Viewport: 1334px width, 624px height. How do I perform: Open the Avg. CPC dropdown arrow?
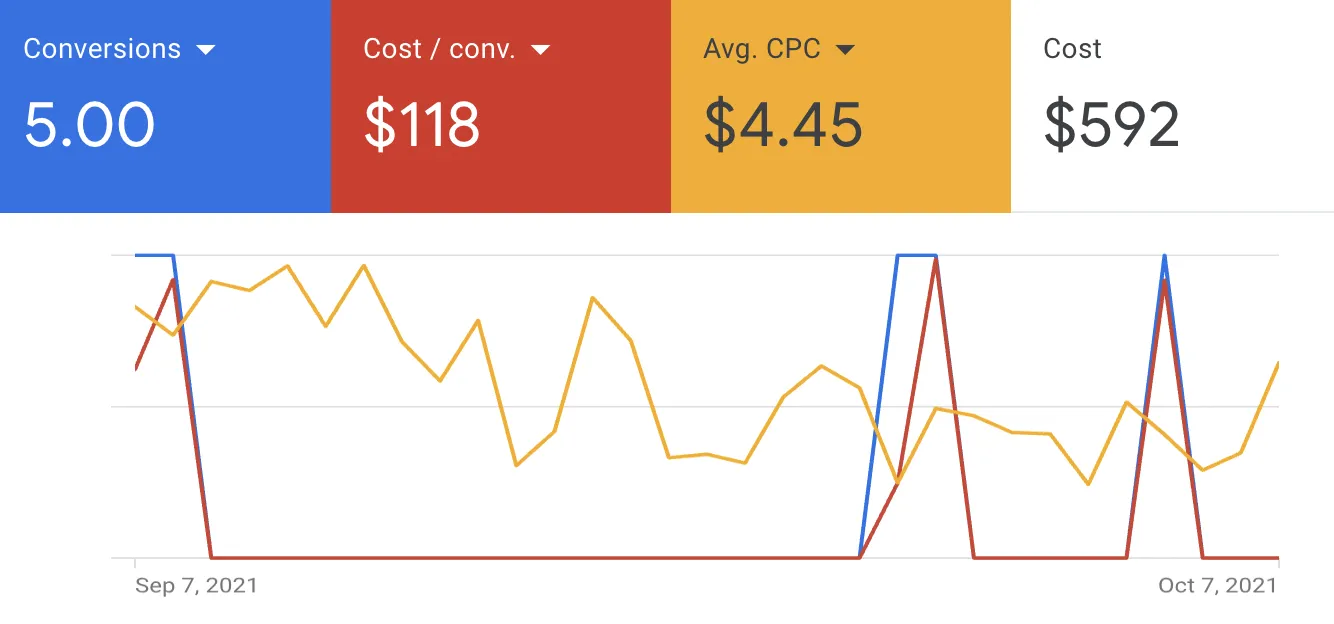(845, 50)
